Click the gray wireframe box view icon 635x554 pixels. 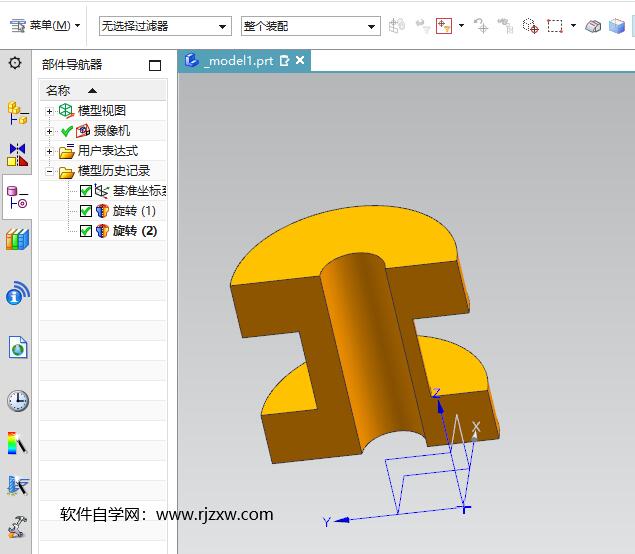click(593, 26)
